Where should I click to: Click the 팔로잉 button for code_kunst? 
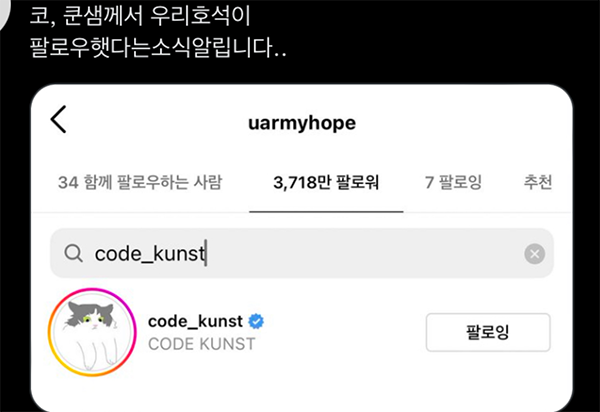(x=488, y=332)
